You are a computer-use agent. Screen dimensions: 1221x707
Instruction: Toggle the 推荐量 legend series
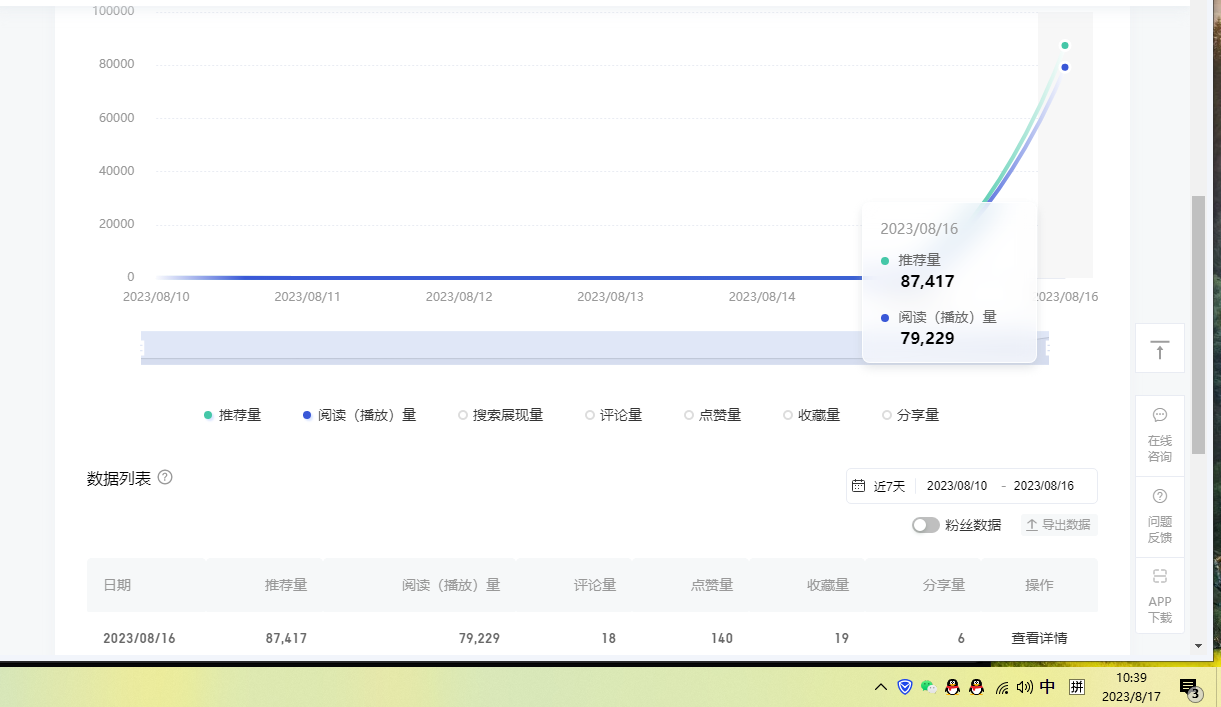coord(232,415)
